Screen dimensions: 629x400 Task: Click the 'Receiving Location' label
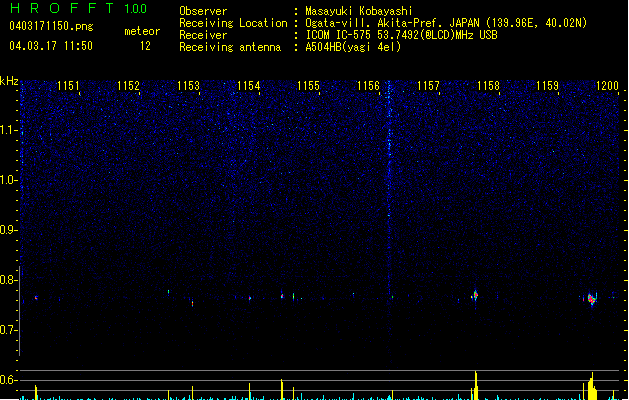click(x=233, y=23)
